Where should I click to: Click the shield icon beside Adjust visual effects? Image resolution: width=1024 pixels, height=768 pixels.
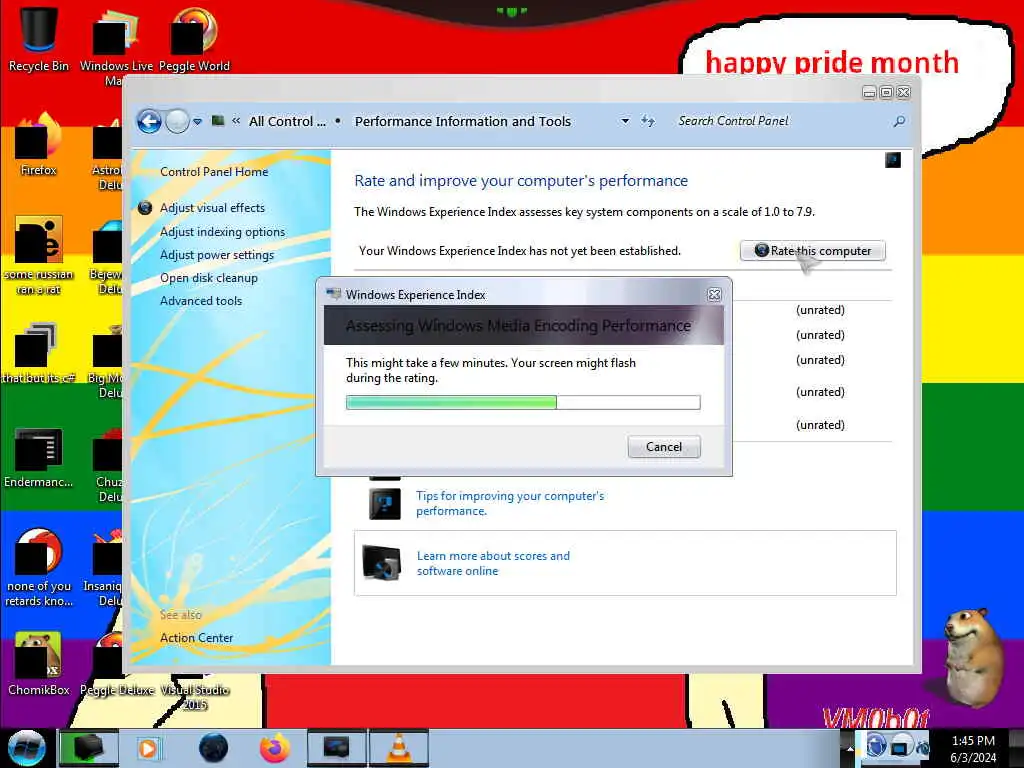coord(145,208)
